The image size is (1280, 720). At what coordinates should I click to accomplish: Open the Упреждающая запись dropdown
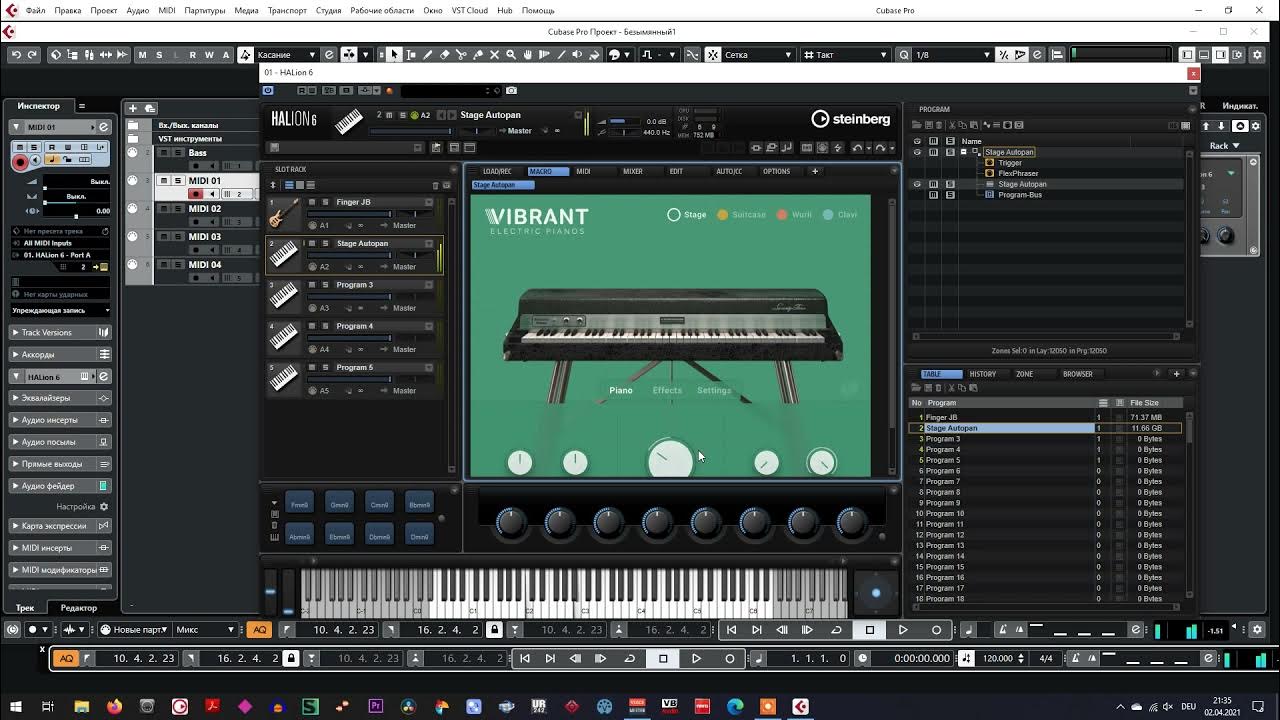click(x=60, y=310)
